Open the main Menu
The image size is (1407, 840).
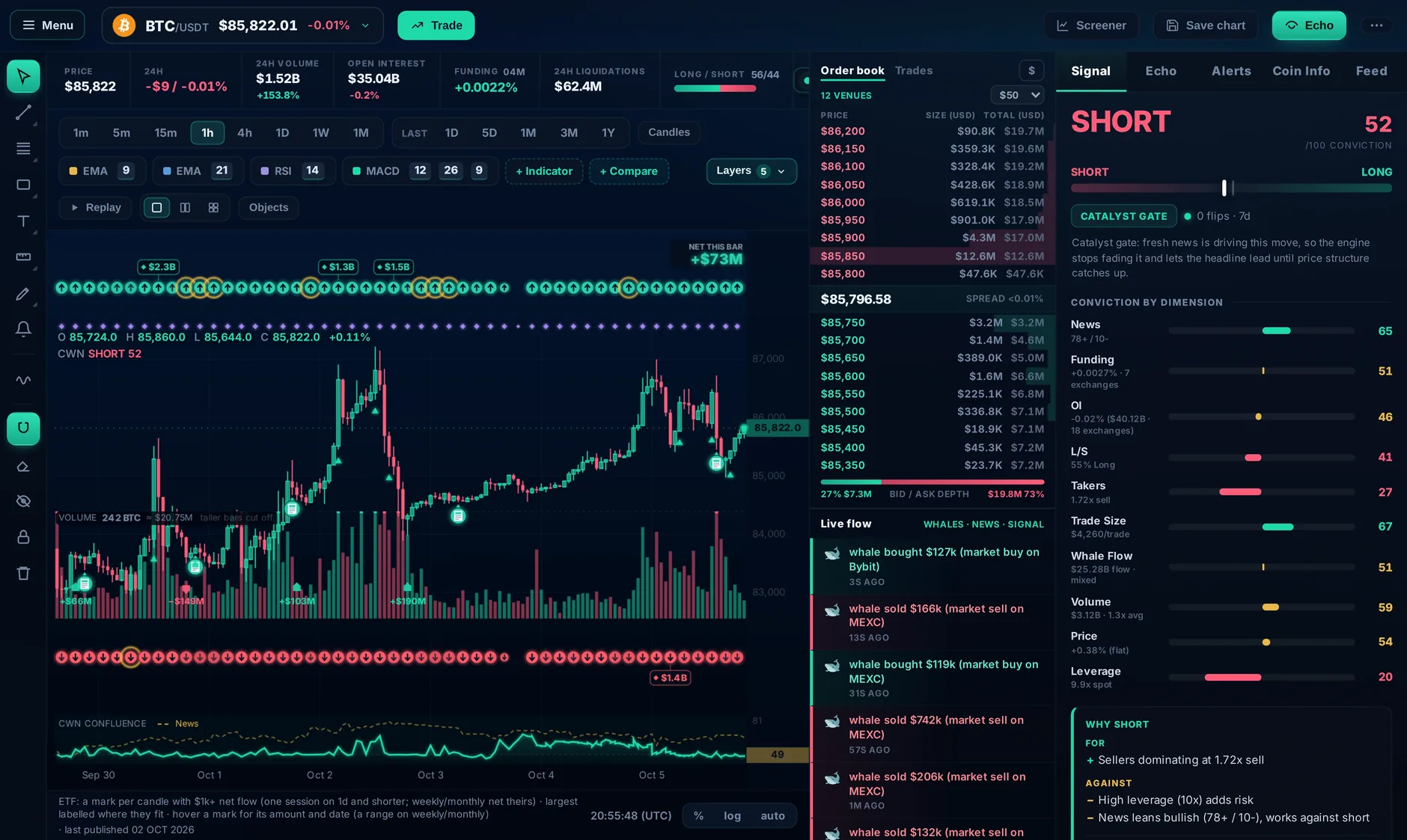[x=47, y=25]
